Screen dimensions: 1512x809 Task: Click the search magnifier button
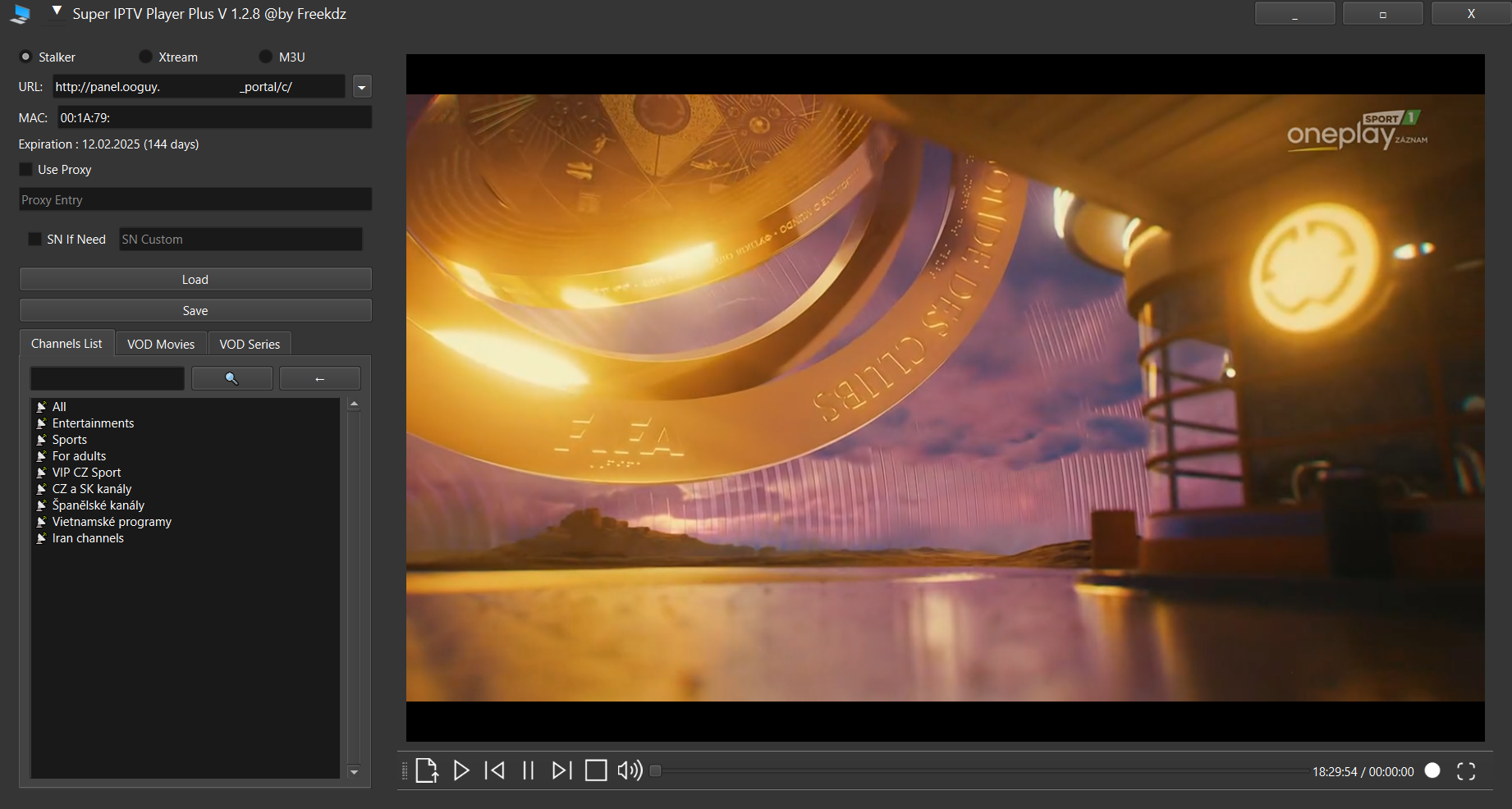tap(232, 378)
